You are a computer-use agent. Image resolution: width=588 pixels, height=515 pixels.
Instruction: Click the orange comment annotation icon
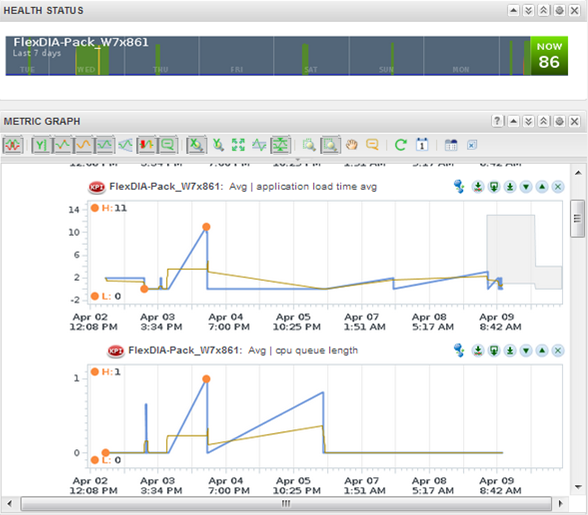pyautogui.click(x=372, y=145)
